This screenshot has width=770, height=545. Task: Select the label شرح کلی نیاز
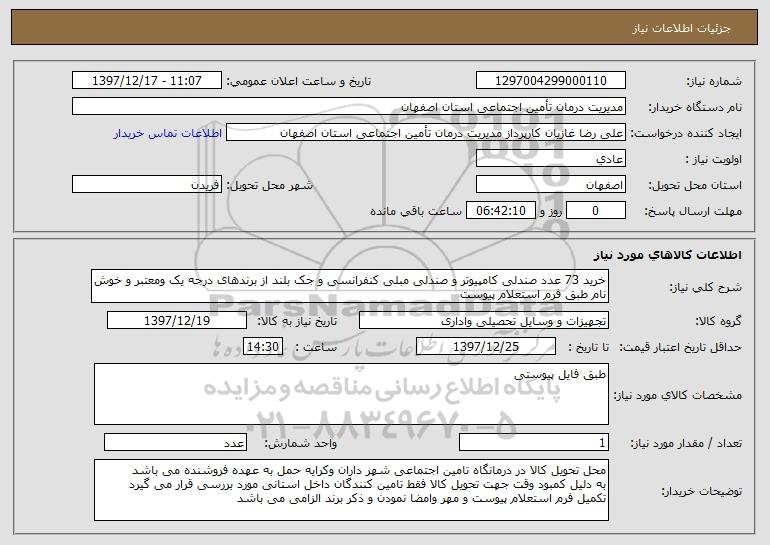[x=706, y=287]
